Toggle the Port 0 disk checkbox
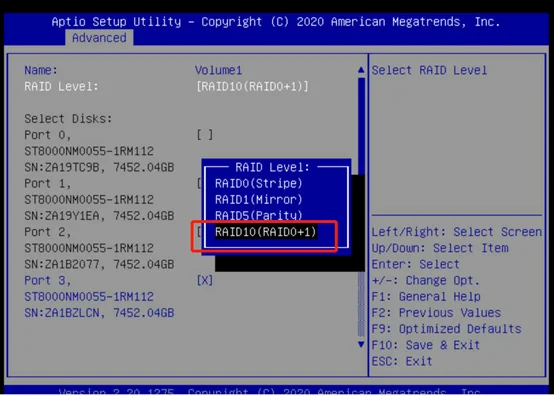Image resolution: width=554 pixels, height=396 pixels. click(205, 135)
